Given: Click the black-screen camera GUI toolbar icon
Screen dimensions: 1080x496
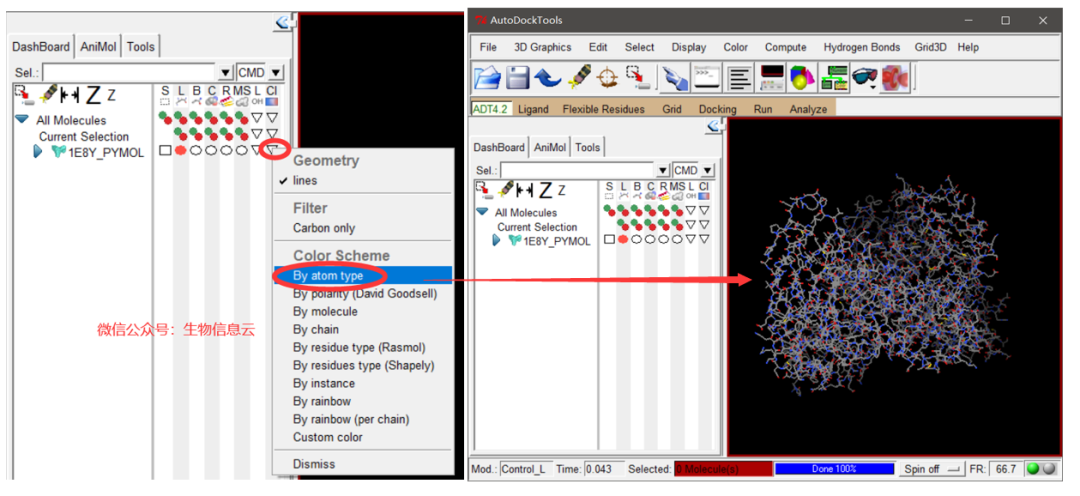Looking at the screenshot, I should [x=772, y=77].
